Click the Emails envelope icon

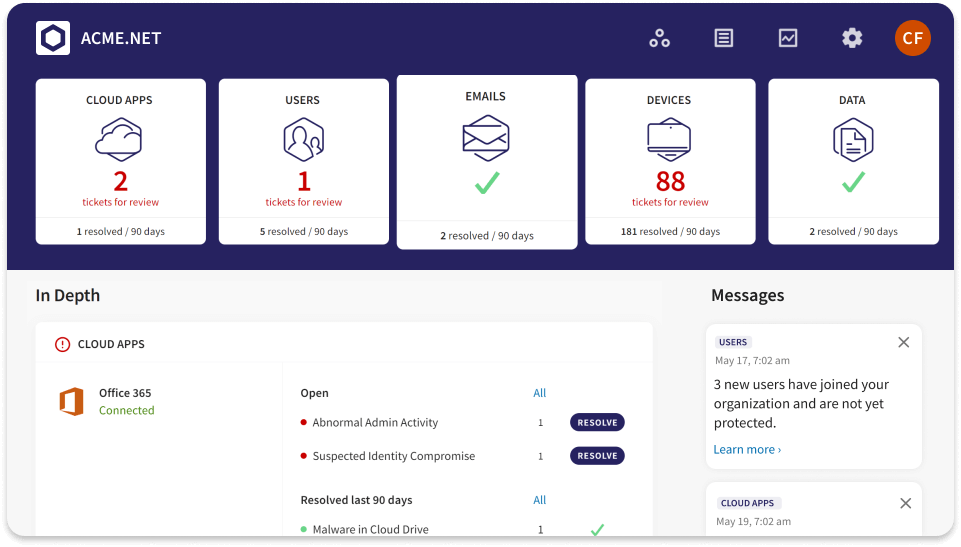coord(486,137)
